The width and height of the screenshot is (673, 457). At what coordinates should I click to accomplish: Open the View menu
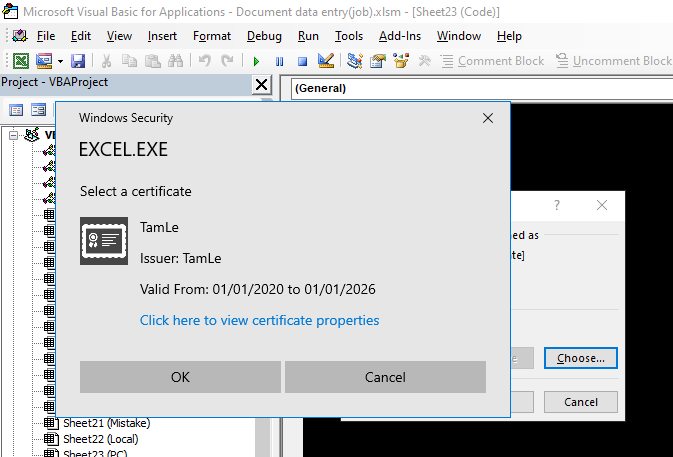point(119,36)
